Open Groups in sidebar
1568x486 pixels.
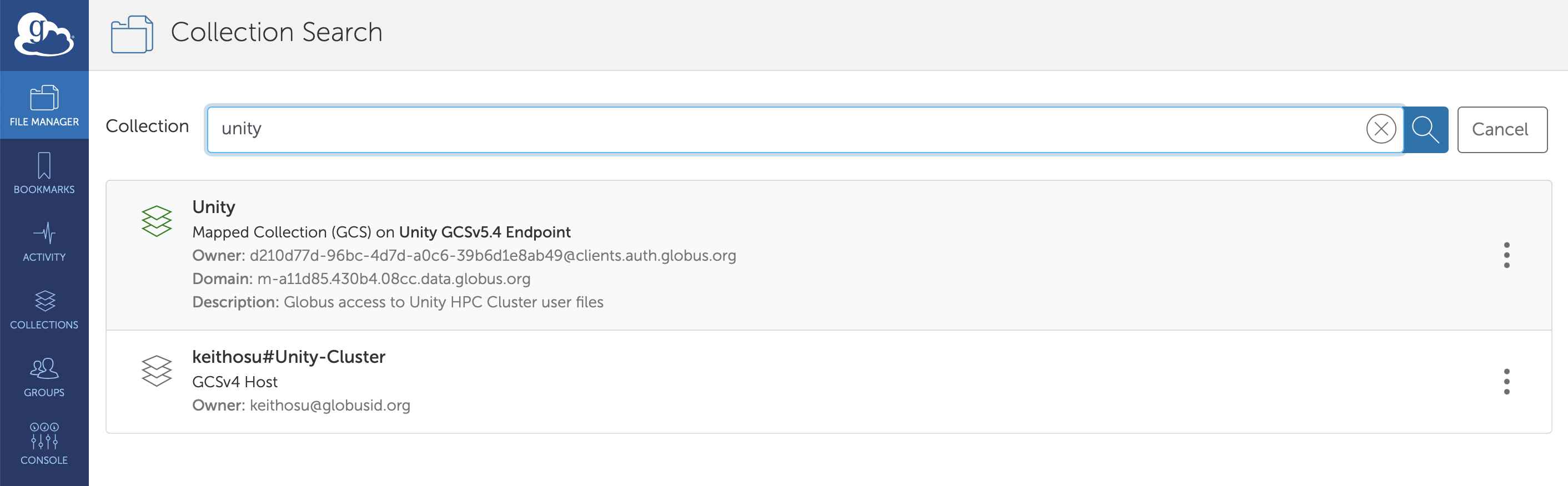[x=44, y=377]
